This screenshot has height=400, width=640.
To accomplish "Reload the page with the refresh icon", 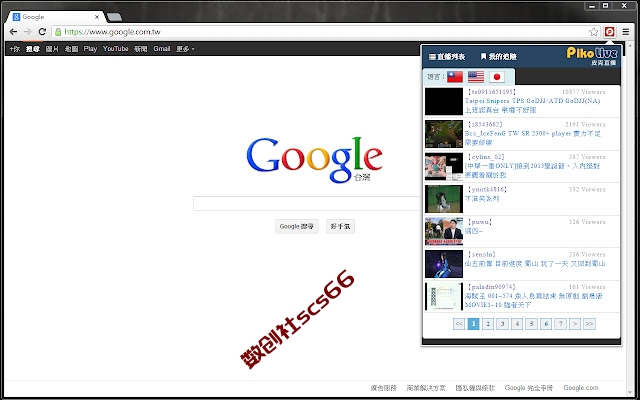I will 42,31.
